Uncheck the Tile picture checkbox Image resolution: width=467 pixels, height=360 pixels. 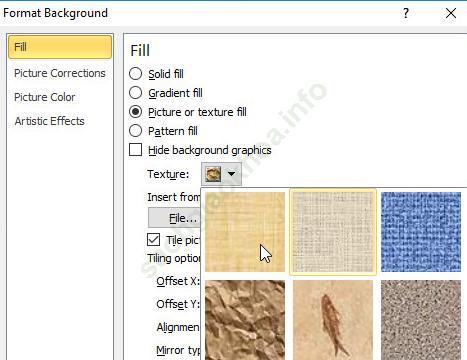(x=153, y=239)
